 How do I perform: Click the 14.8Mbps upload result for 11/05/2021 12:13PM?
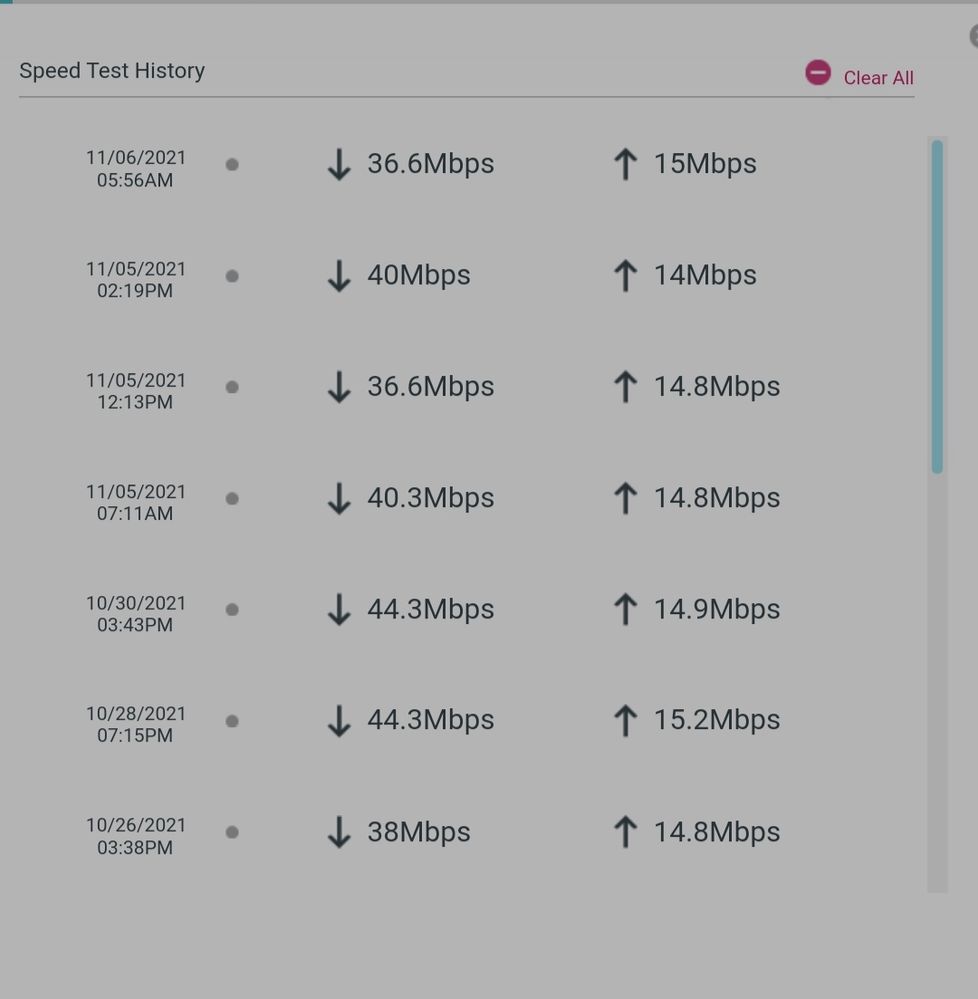click(717, 387)
